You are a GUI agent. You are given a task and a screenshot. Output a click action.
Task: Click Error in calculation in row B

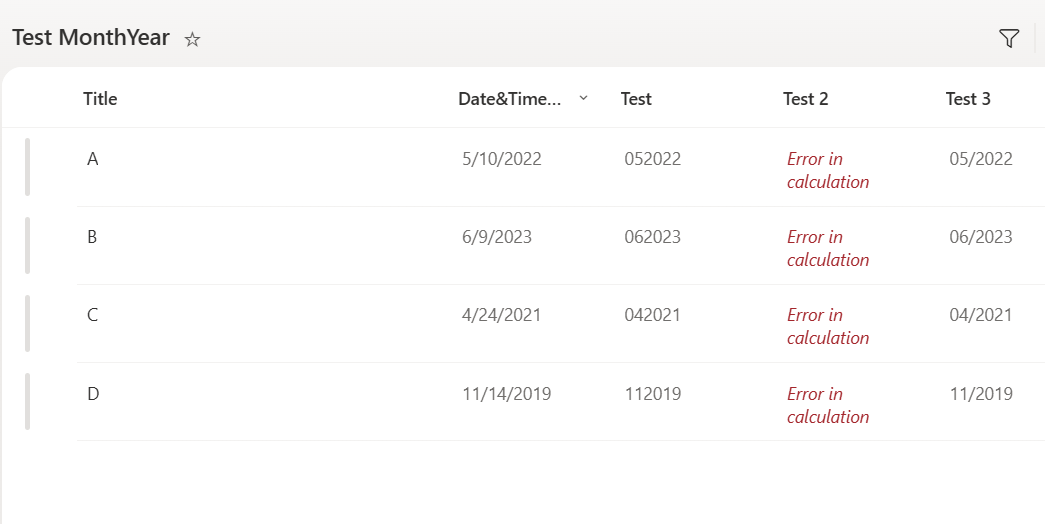pos(828,248)
